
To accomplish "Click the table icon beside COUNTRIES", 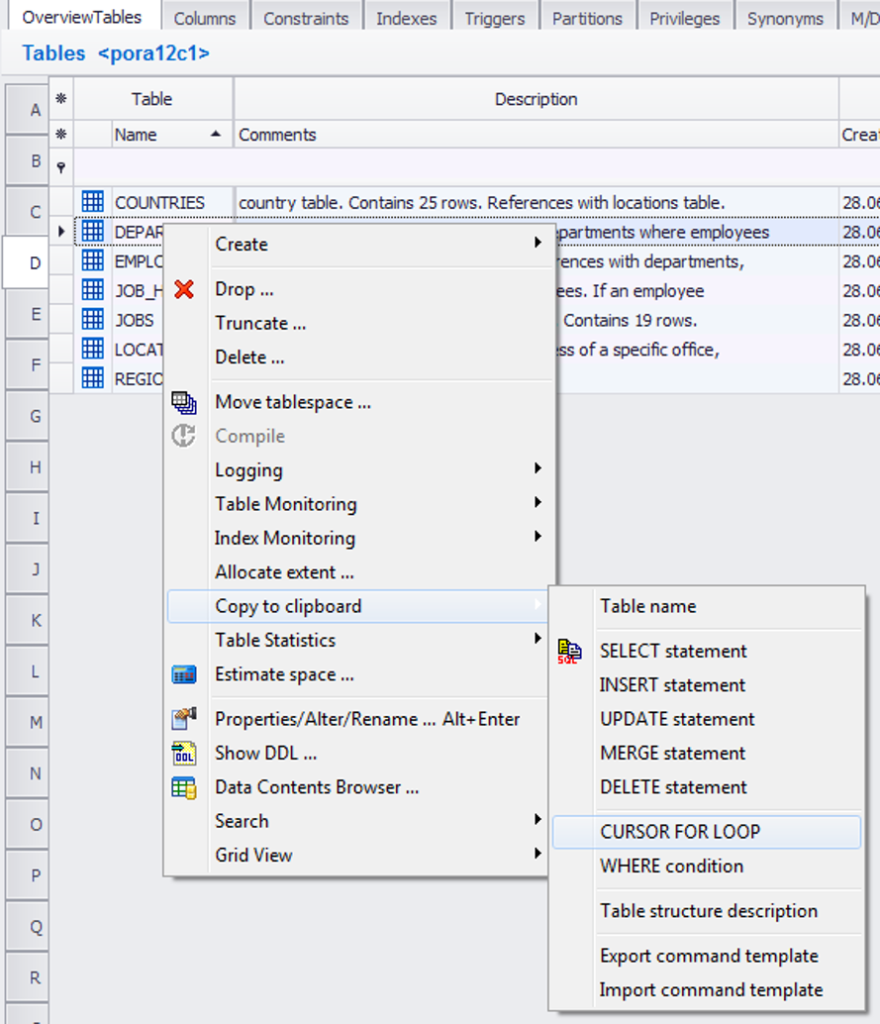I will point(93,202).
